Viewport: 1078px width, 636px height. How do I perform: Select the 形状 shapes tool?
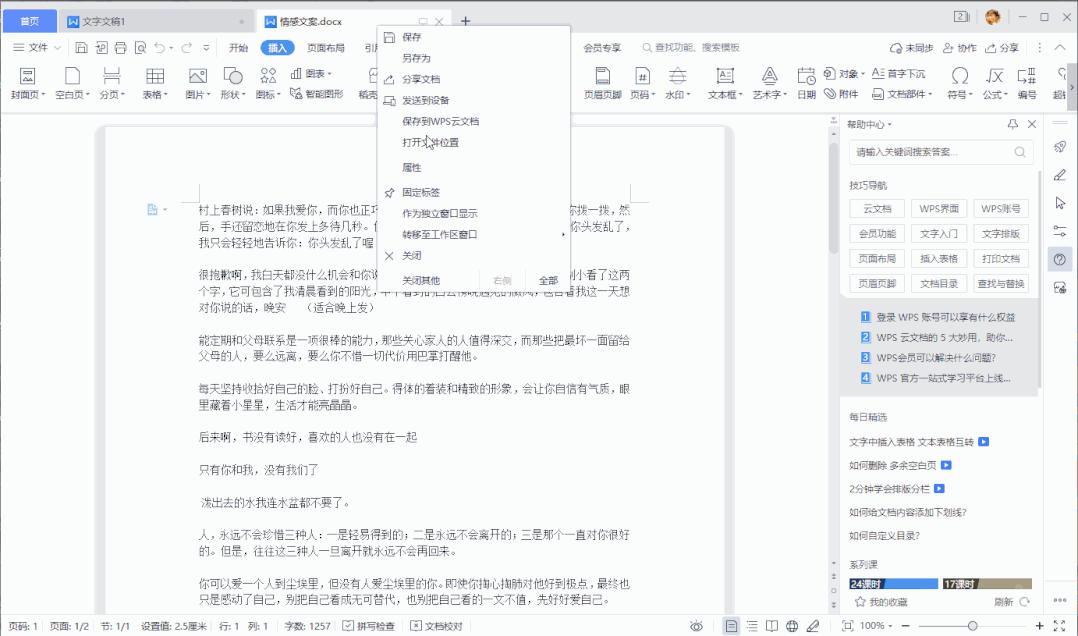click(231, 85)
